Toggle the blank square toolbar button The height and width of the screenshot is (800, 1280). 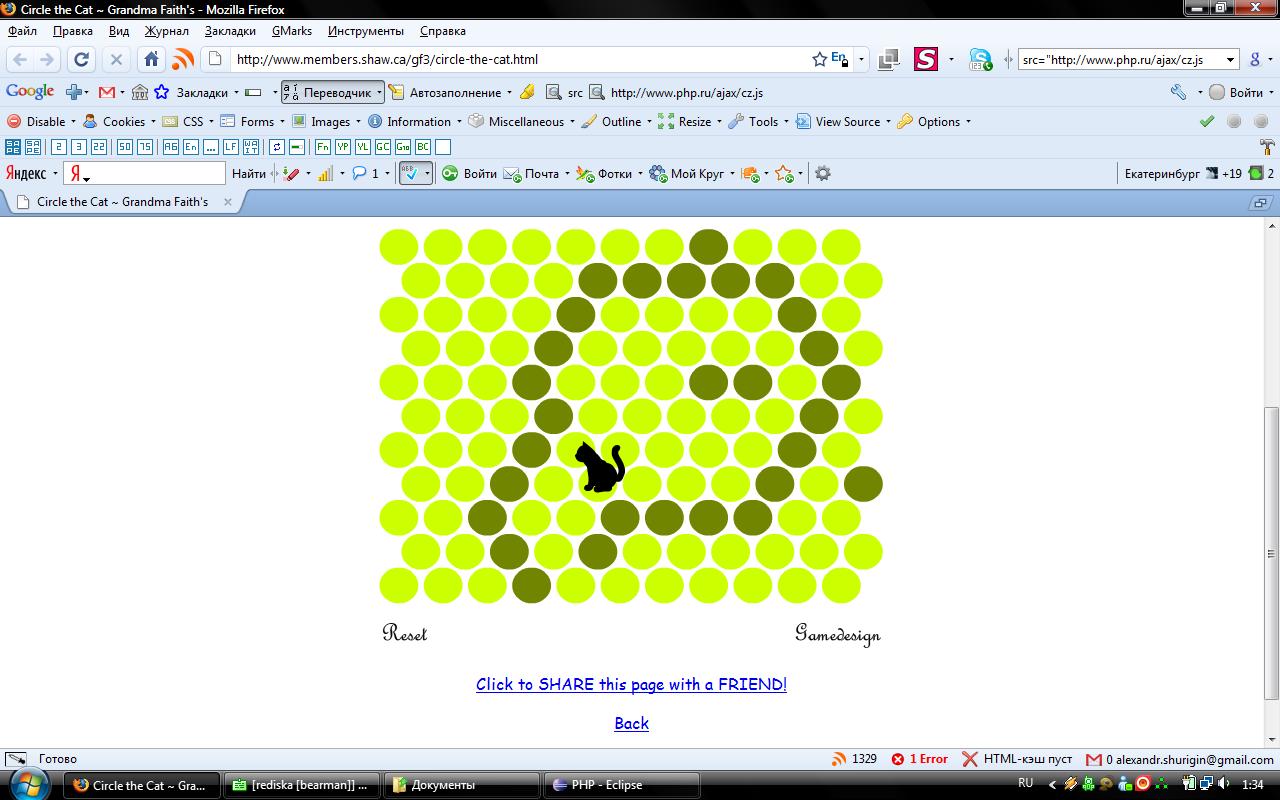[443, 147]
